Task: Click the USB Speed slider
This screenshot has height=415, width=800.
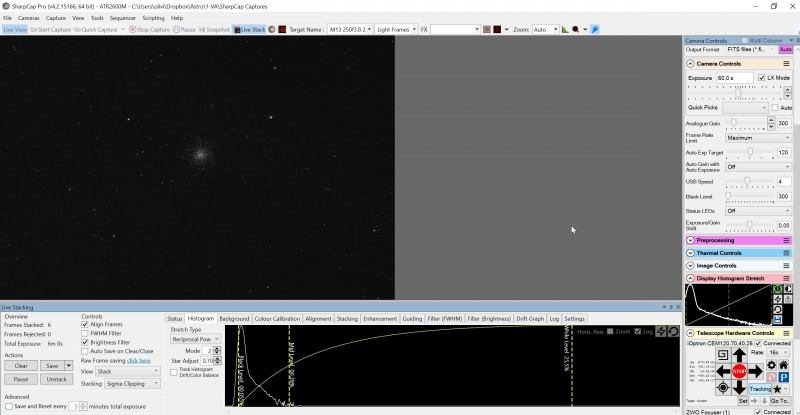Action: coord(750,181)
